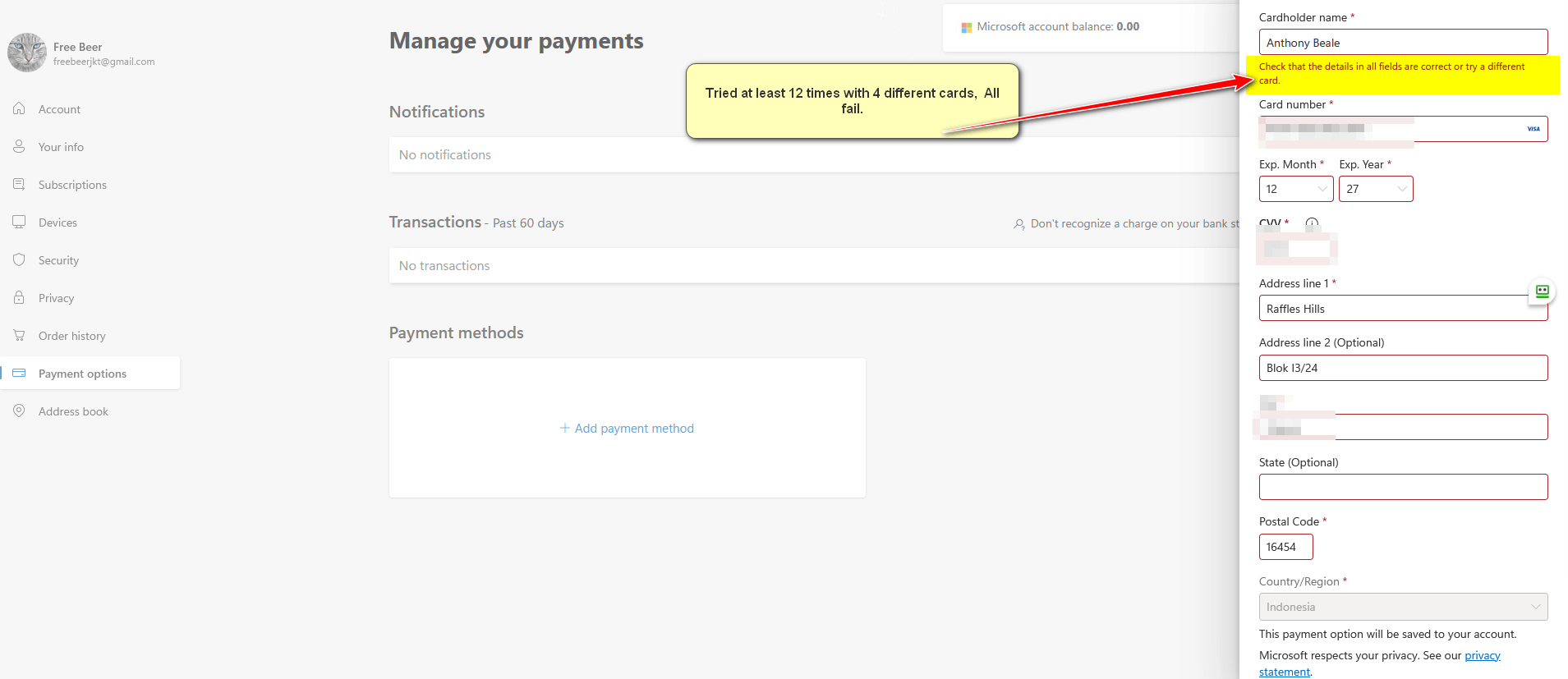
Task: Click Address line 1 field with Raffles Hills
Action: [x=1403, y=308]
